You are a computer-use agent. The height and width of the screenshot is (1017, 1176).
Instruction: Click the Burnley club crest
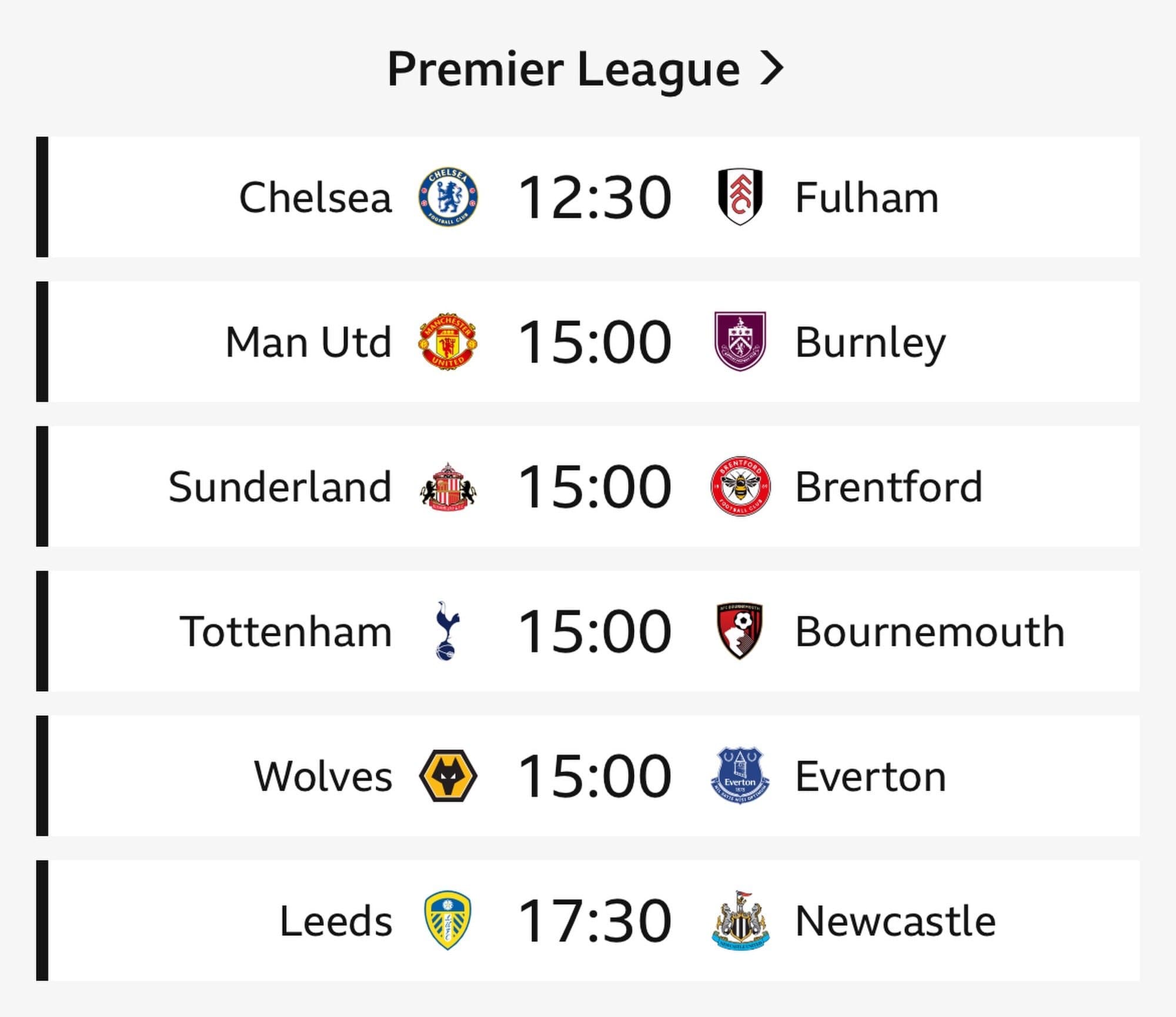point(740,342)
